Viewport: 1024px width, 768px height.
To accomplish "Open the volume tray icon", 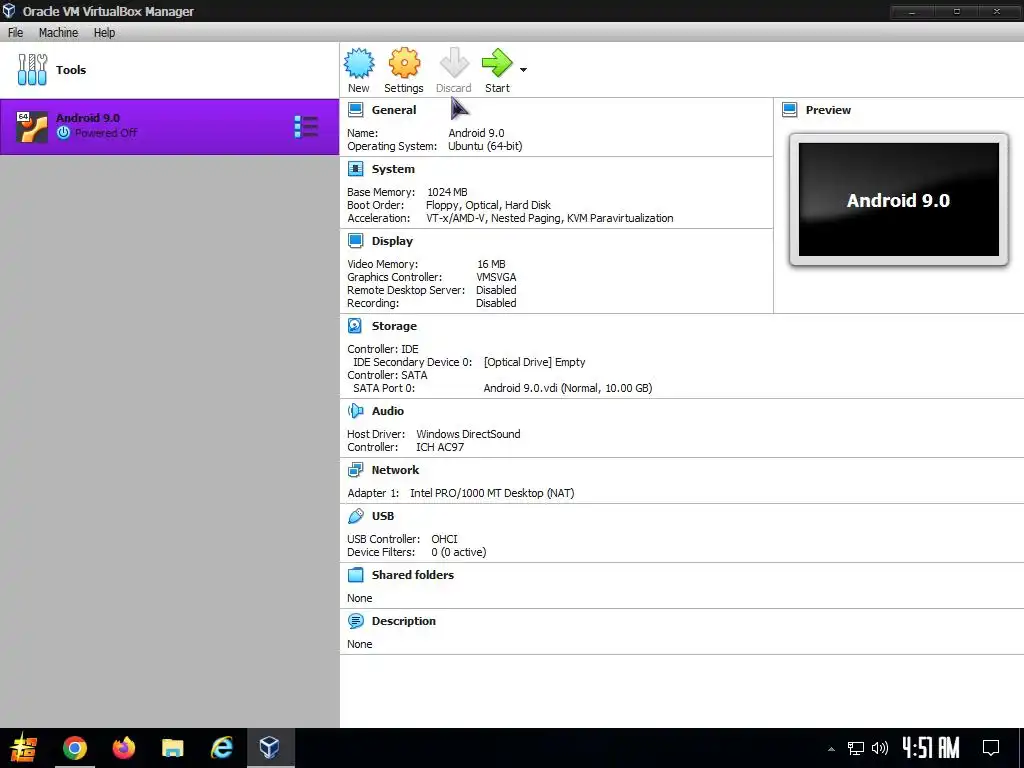I will coord(880,748).
